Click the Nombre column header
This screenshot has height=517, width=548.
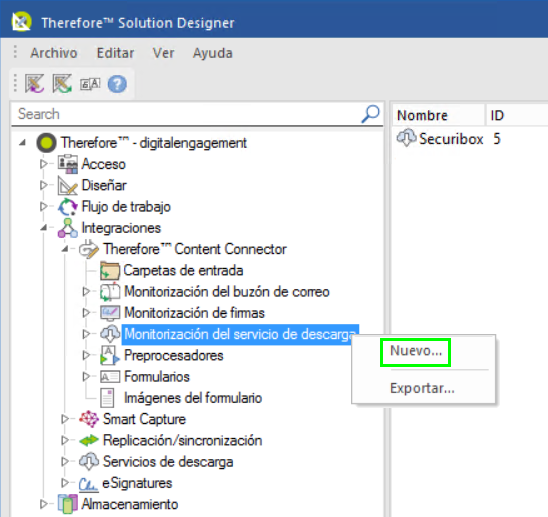pos(438,115)
